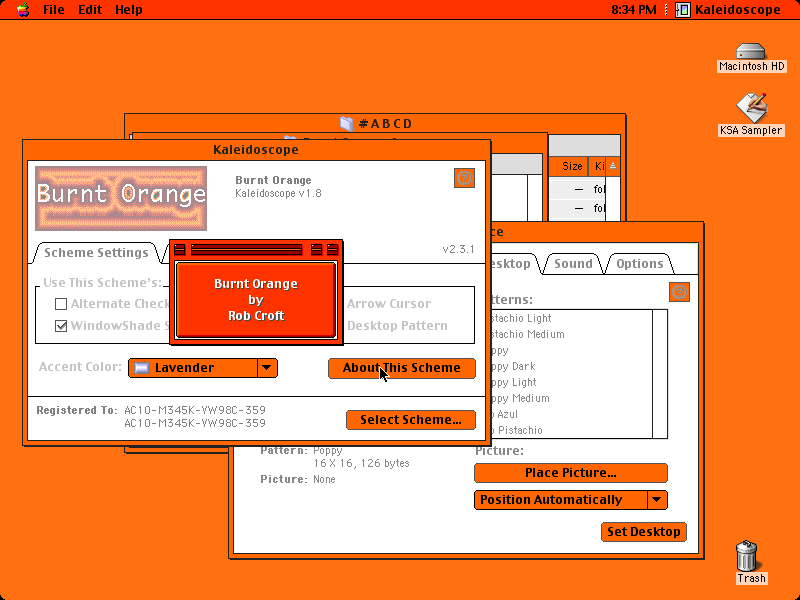
Task: Click the Burnt Orange scheme logo image
Action: point(121,198)
